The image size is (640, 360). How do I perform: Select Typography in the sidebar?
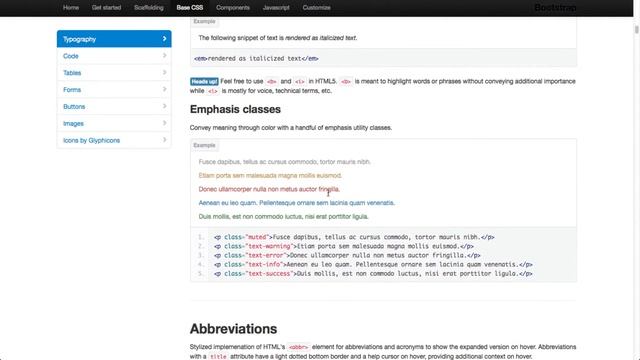[x=114, y=39]
